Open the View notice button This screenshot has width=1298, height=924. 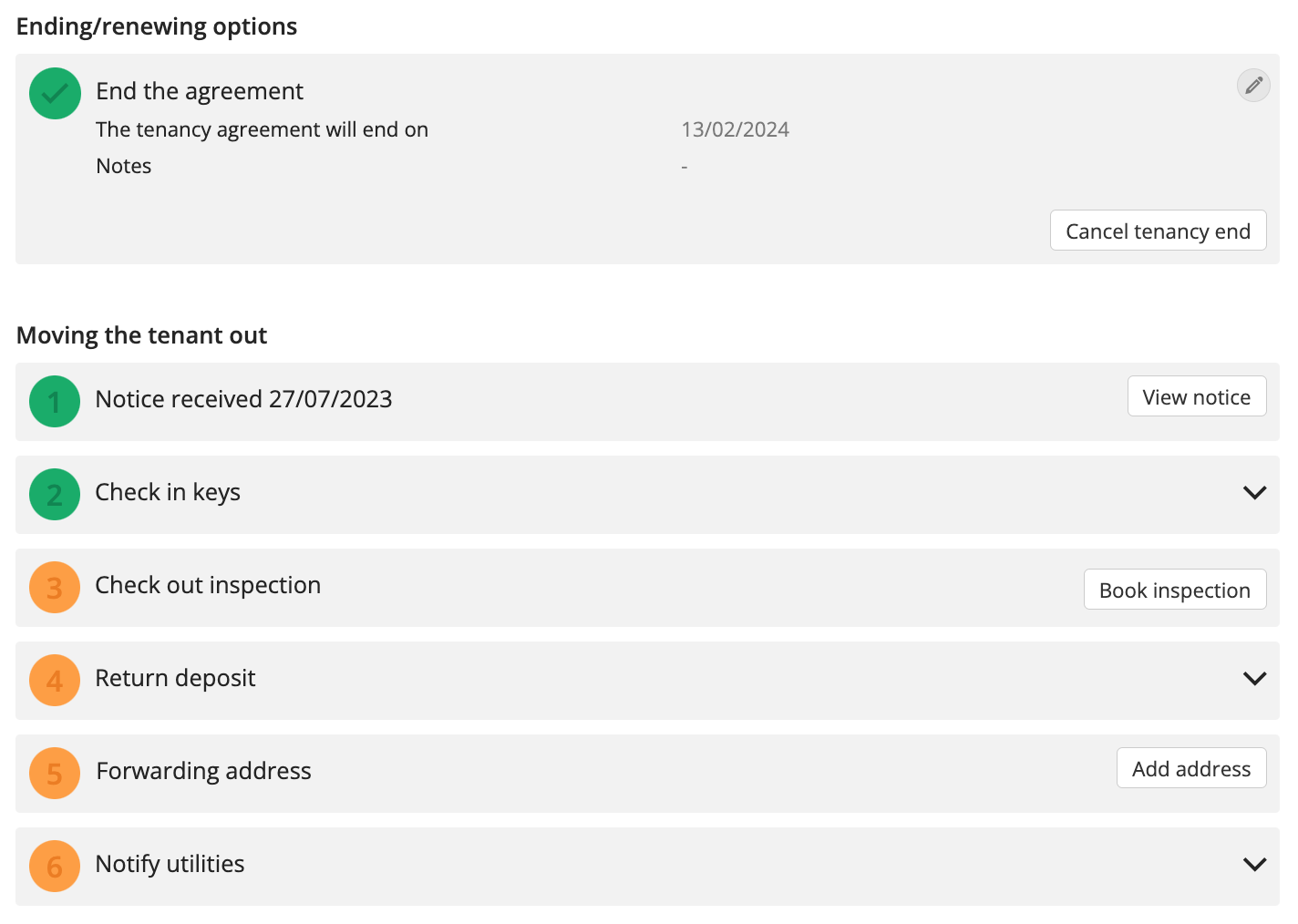pos(1197,396)
